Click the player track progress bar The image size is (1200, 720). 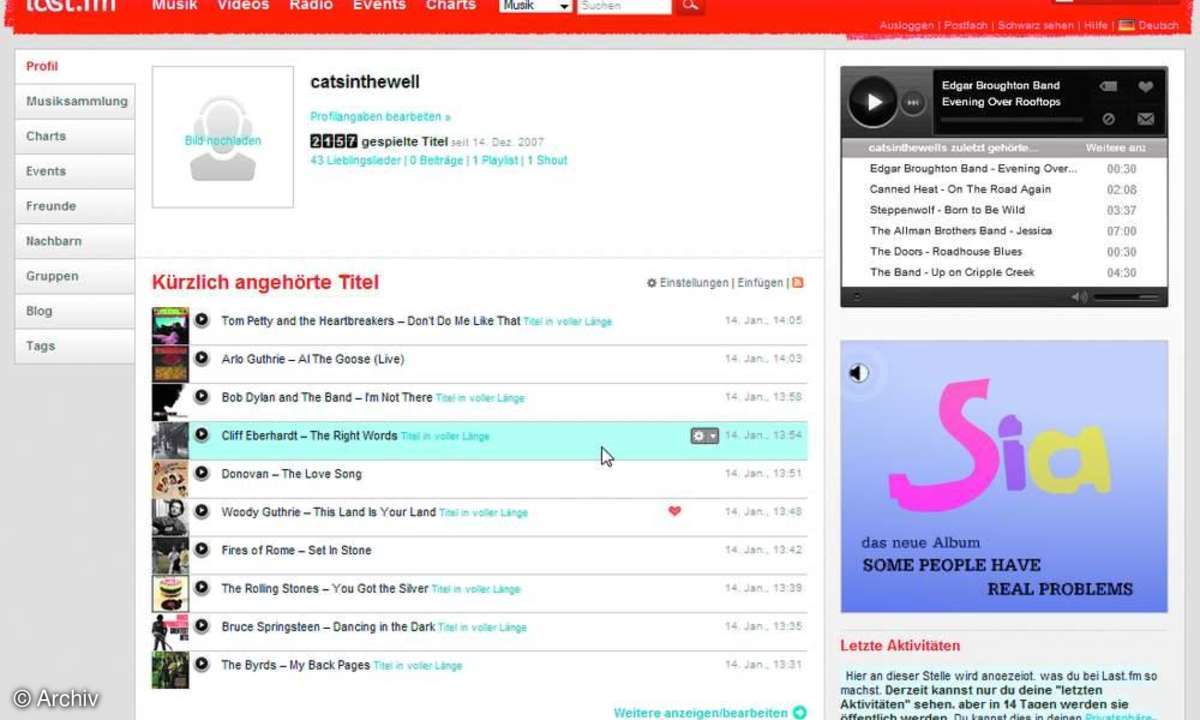[x=1011, y=120]
